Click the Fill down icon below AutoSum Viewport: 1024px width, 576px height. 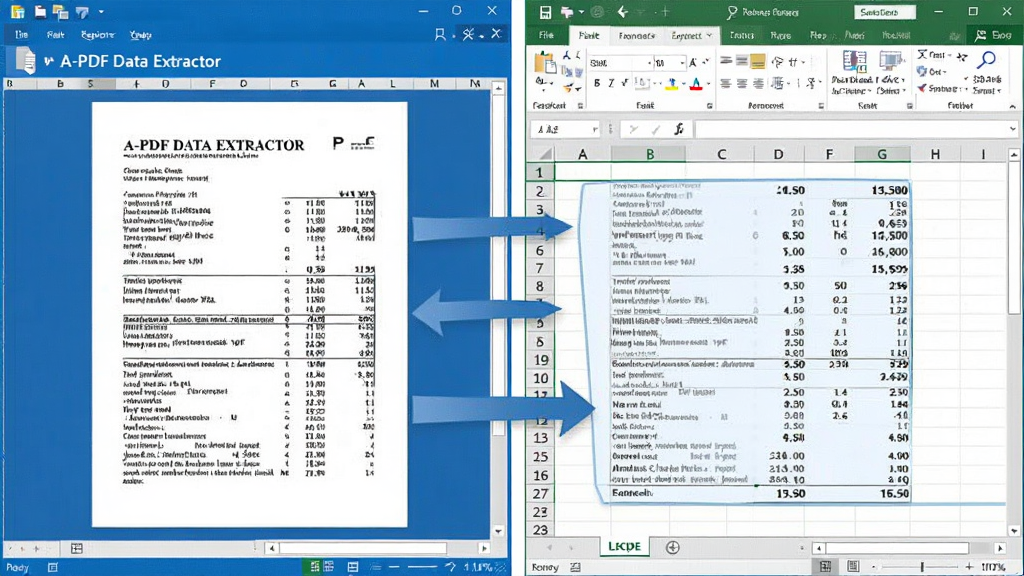pos(921,71)
